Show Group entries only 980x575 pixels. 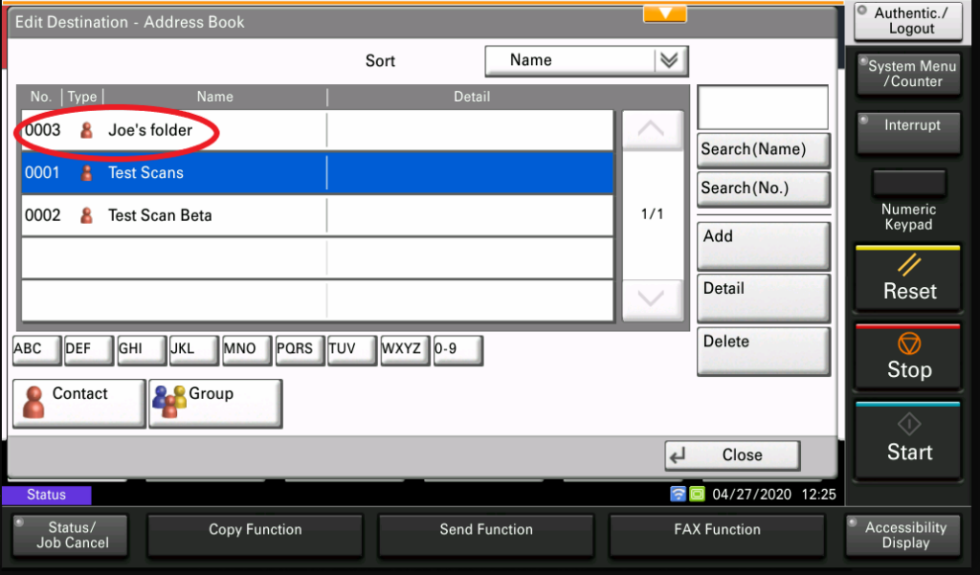pos(216,403)
